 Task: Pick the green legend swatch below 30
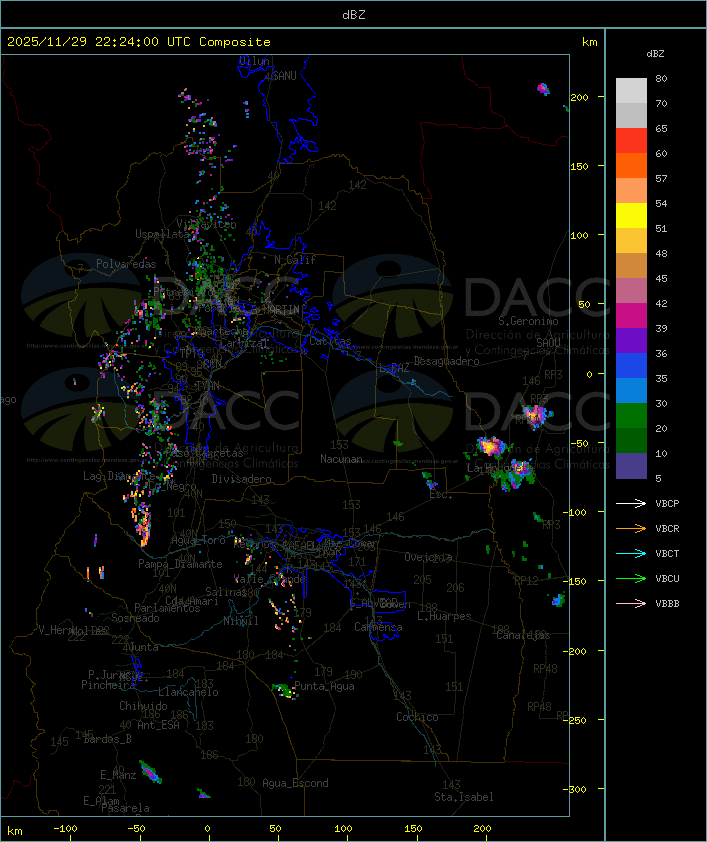tap(631, 416)
